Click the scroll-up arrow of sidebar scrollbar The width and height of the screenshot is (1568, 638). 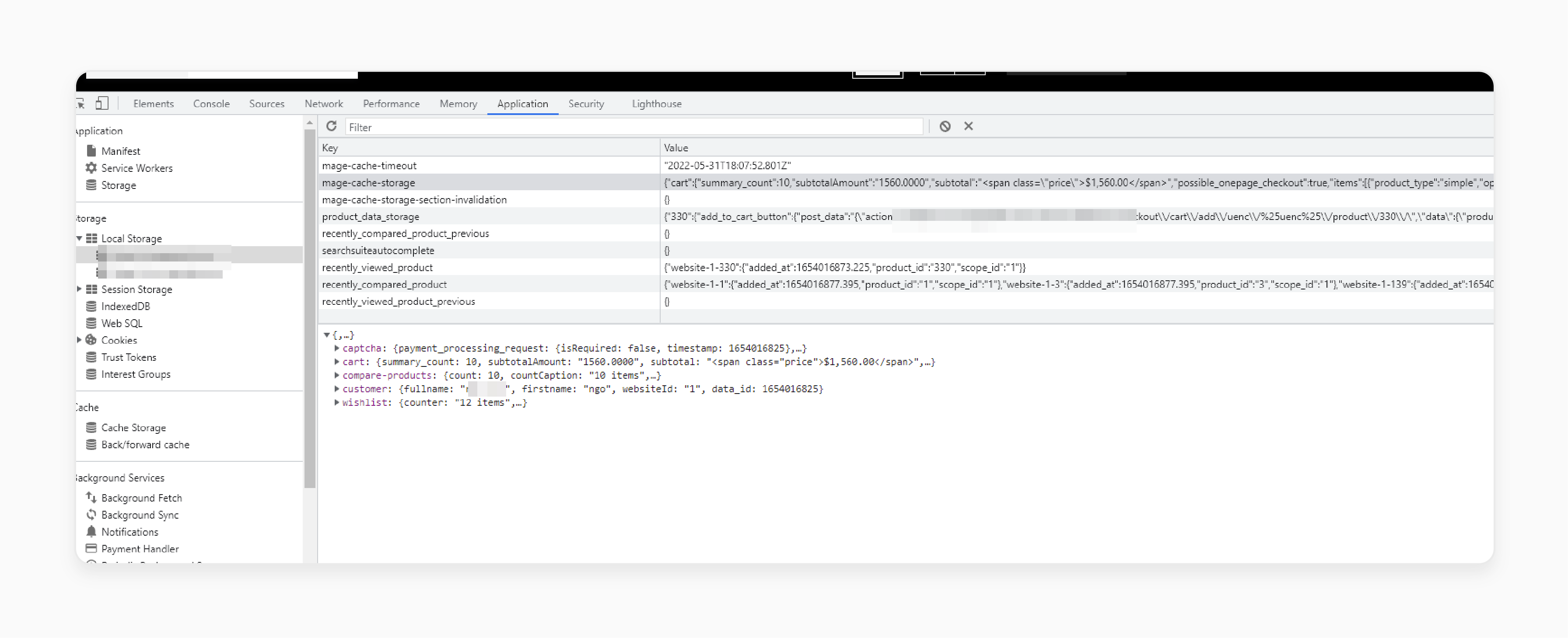(309, 122)
